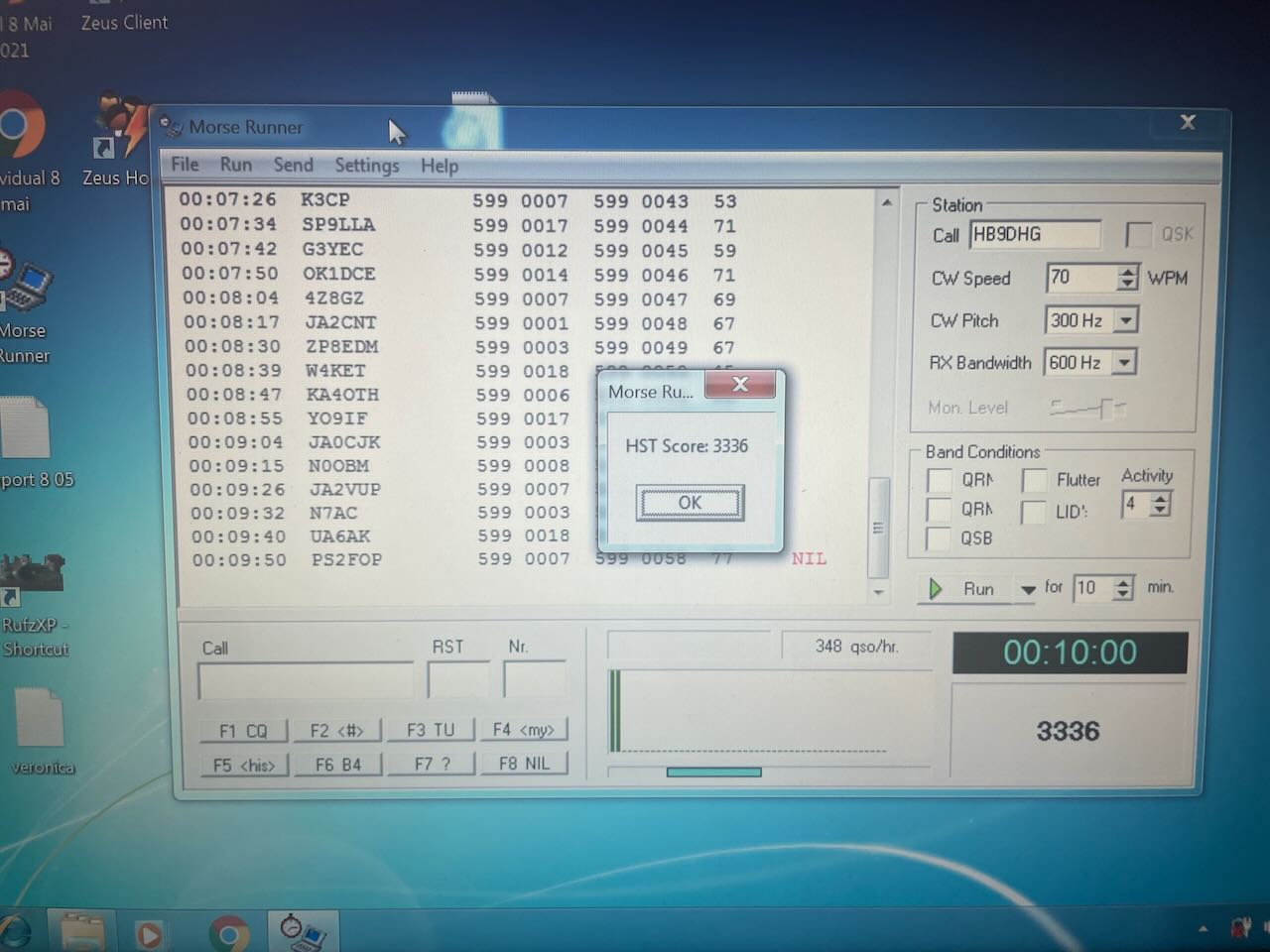This screenshot has height=952, width=1270.
Task: Enable the QRN checkbox
Action: click(939, 480)
